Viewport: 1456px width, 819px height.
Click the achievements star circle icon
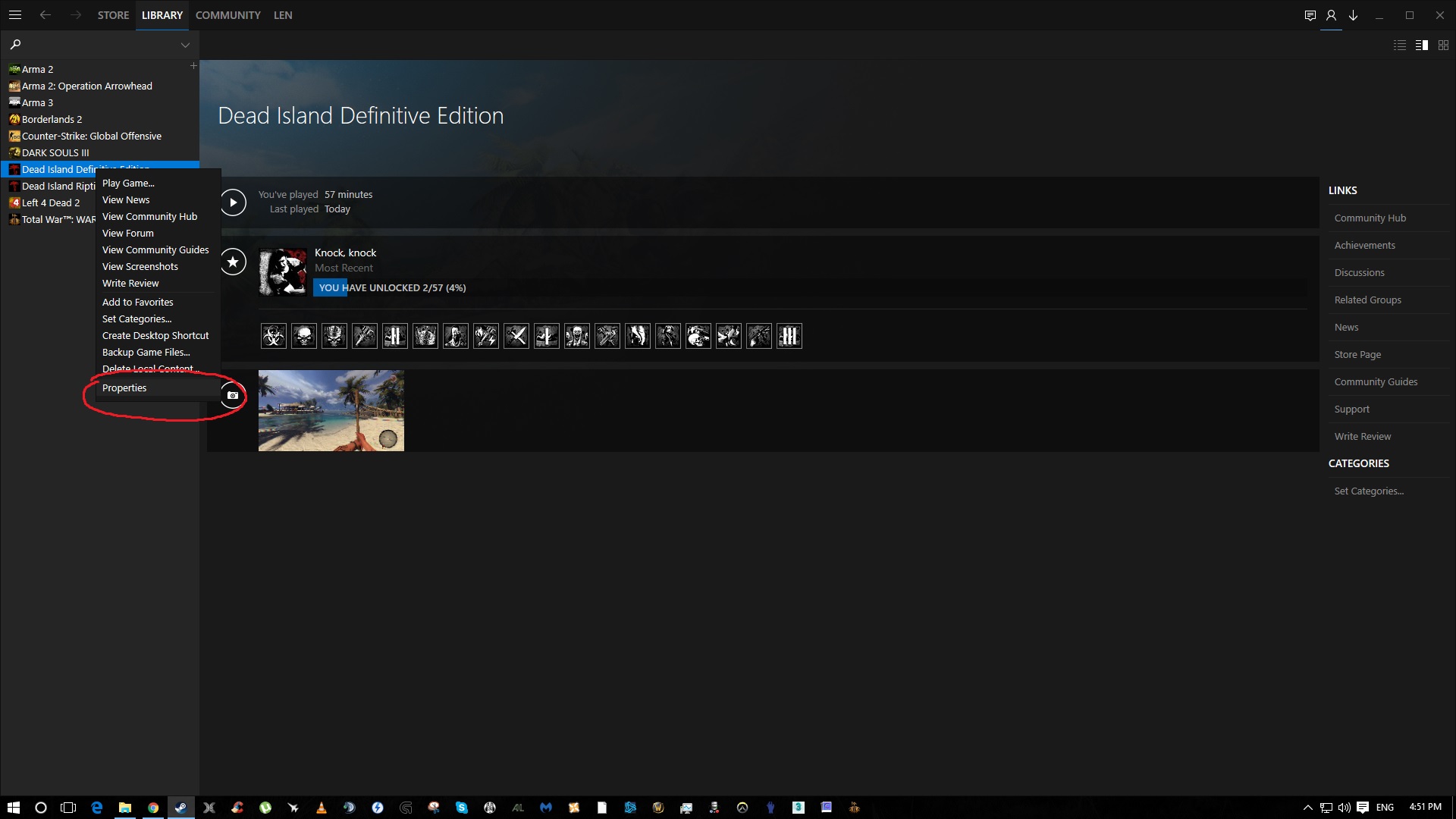point(233,262)
